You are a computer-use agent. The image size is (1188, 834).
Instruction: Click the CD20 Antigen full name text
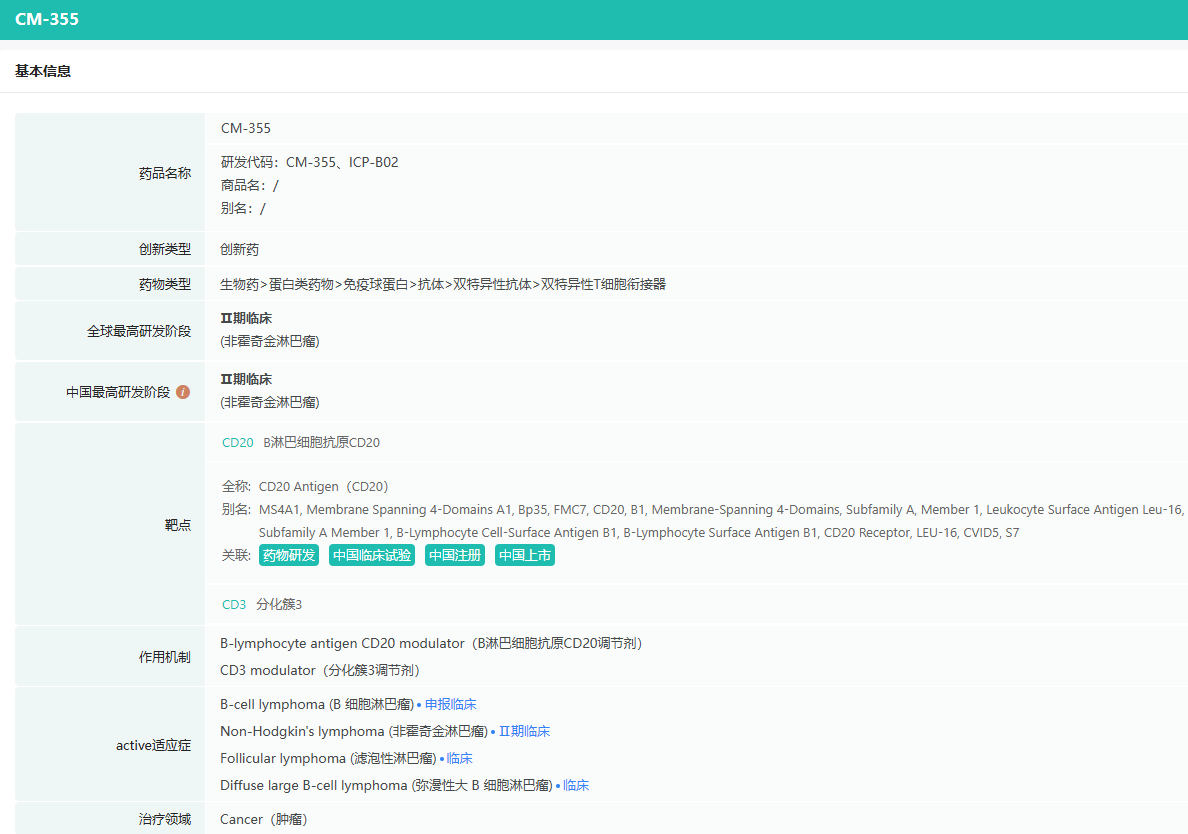(322, 486)
